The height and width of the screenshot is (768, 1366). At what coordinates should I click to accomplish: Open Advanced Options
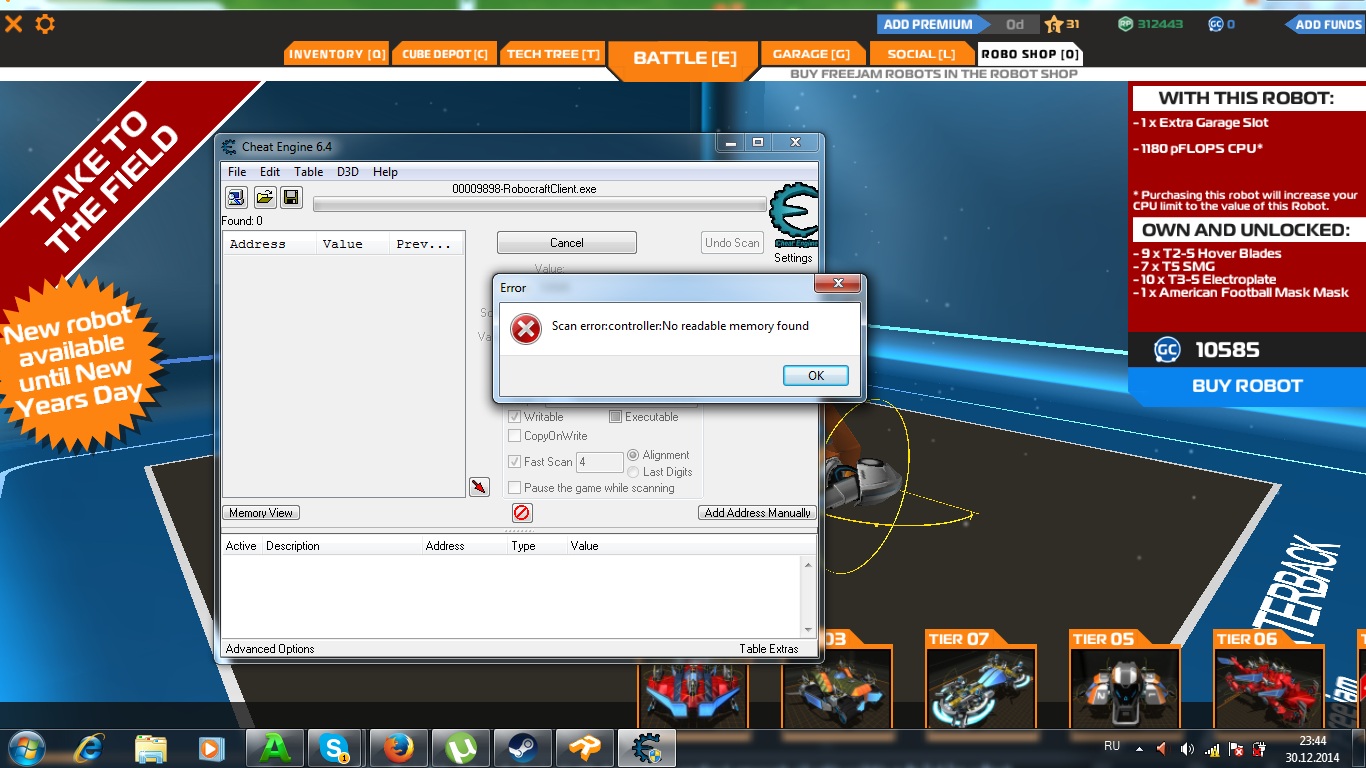[270, 649]
